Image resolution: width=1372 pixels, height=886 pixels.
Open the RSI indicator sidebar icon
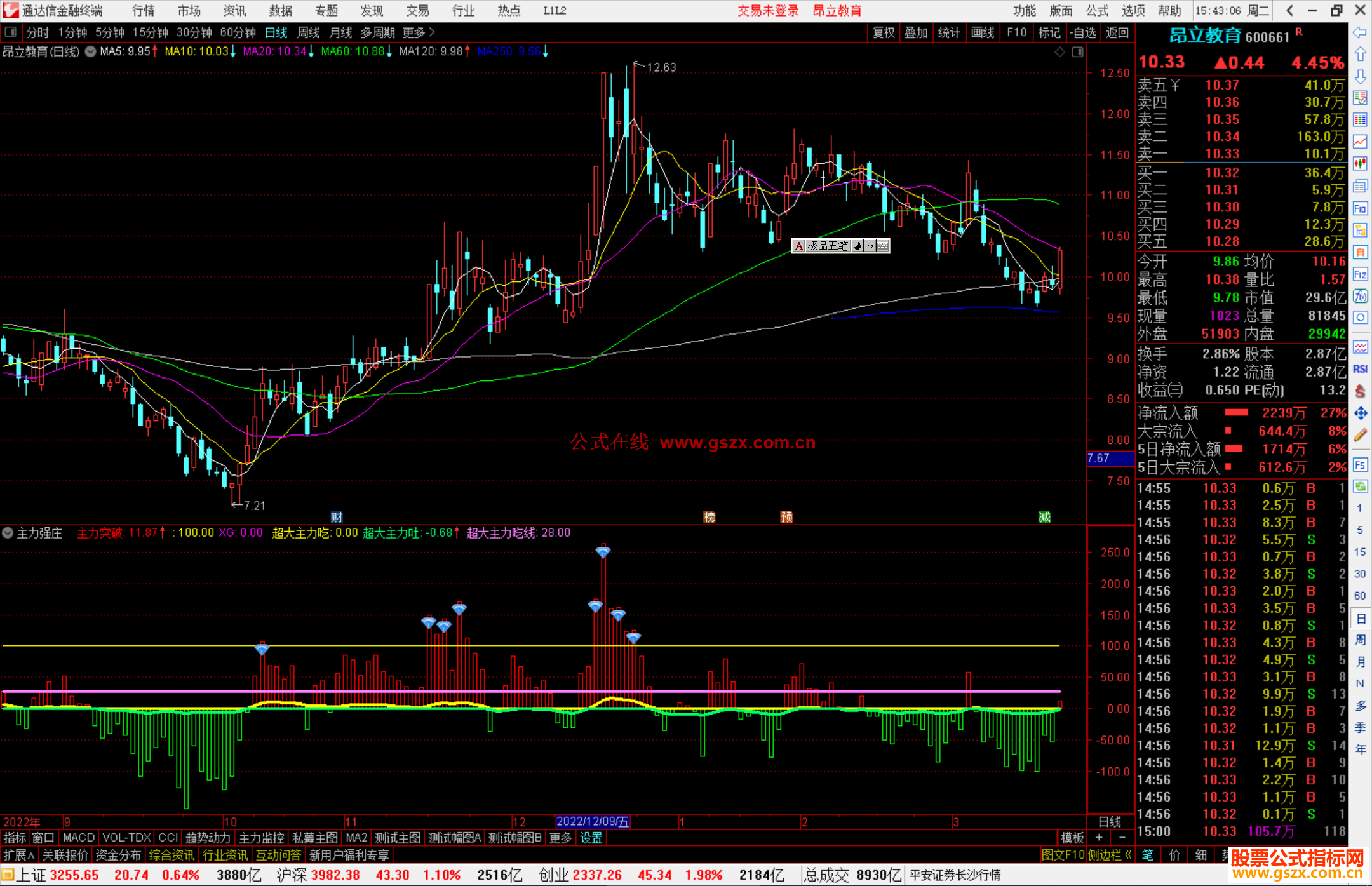[1360, 369]
